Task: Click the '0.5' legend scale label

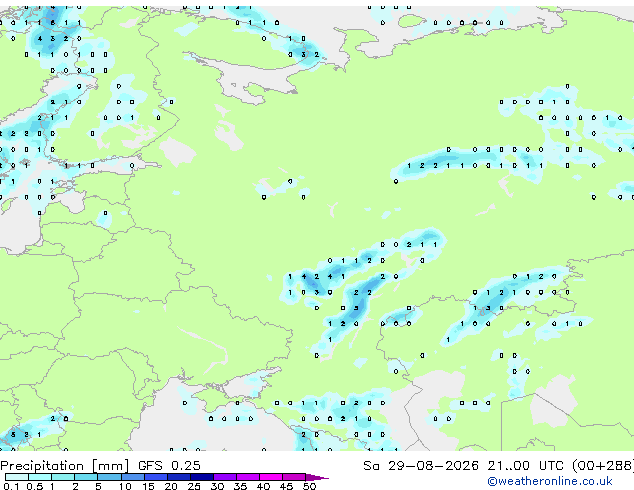Action: coord(34,486)
